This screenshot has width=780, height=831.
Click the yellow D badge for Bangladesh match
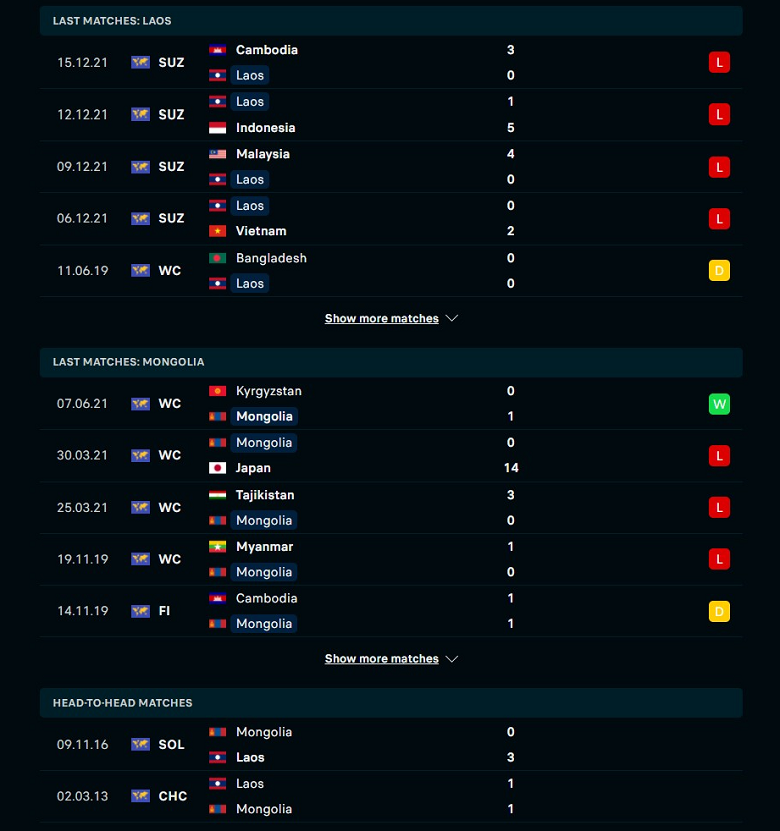719,270
